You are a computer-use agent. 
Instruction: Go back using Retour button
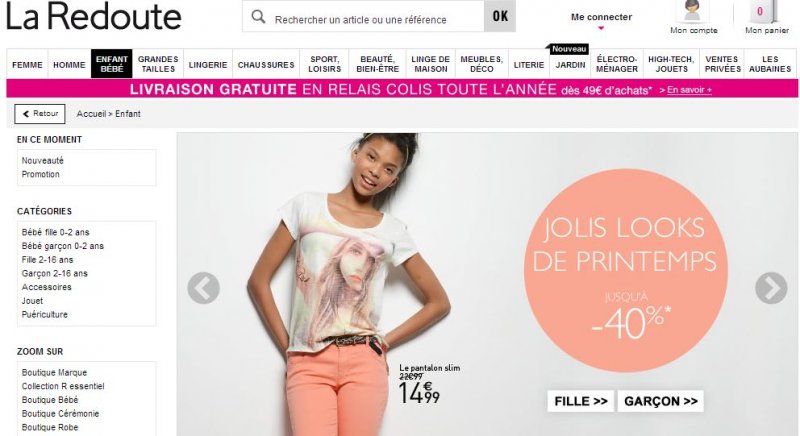tap(40, 114)
